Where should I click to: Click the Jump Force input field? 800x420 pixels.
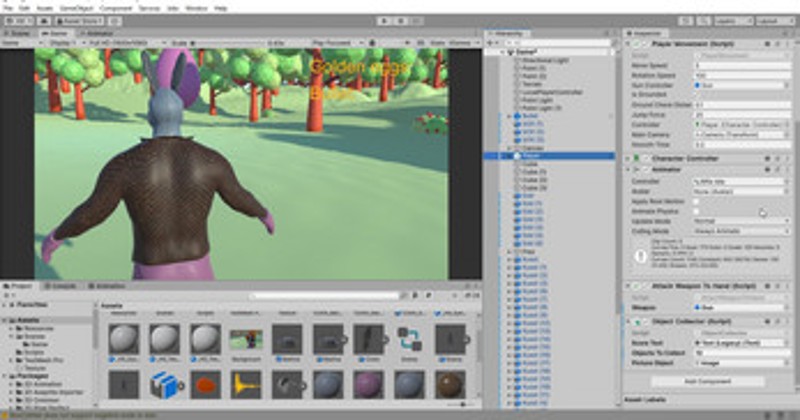click(742, 115)
